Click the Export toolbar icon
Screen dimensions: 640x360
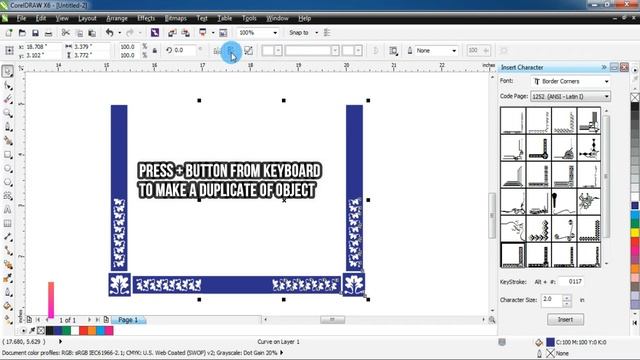coord(185,33)
